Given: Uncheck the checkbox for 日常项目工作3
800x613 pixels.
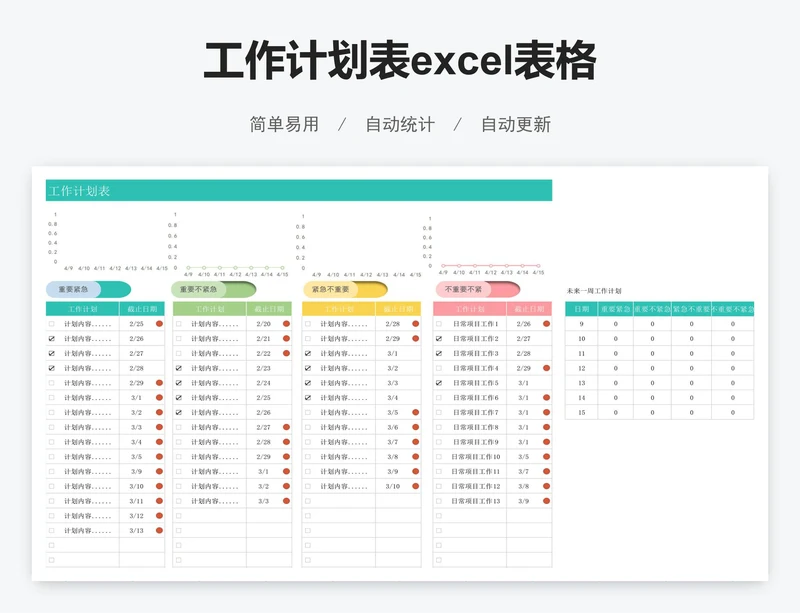Looking at the screenshot, I should coord(439,353).
